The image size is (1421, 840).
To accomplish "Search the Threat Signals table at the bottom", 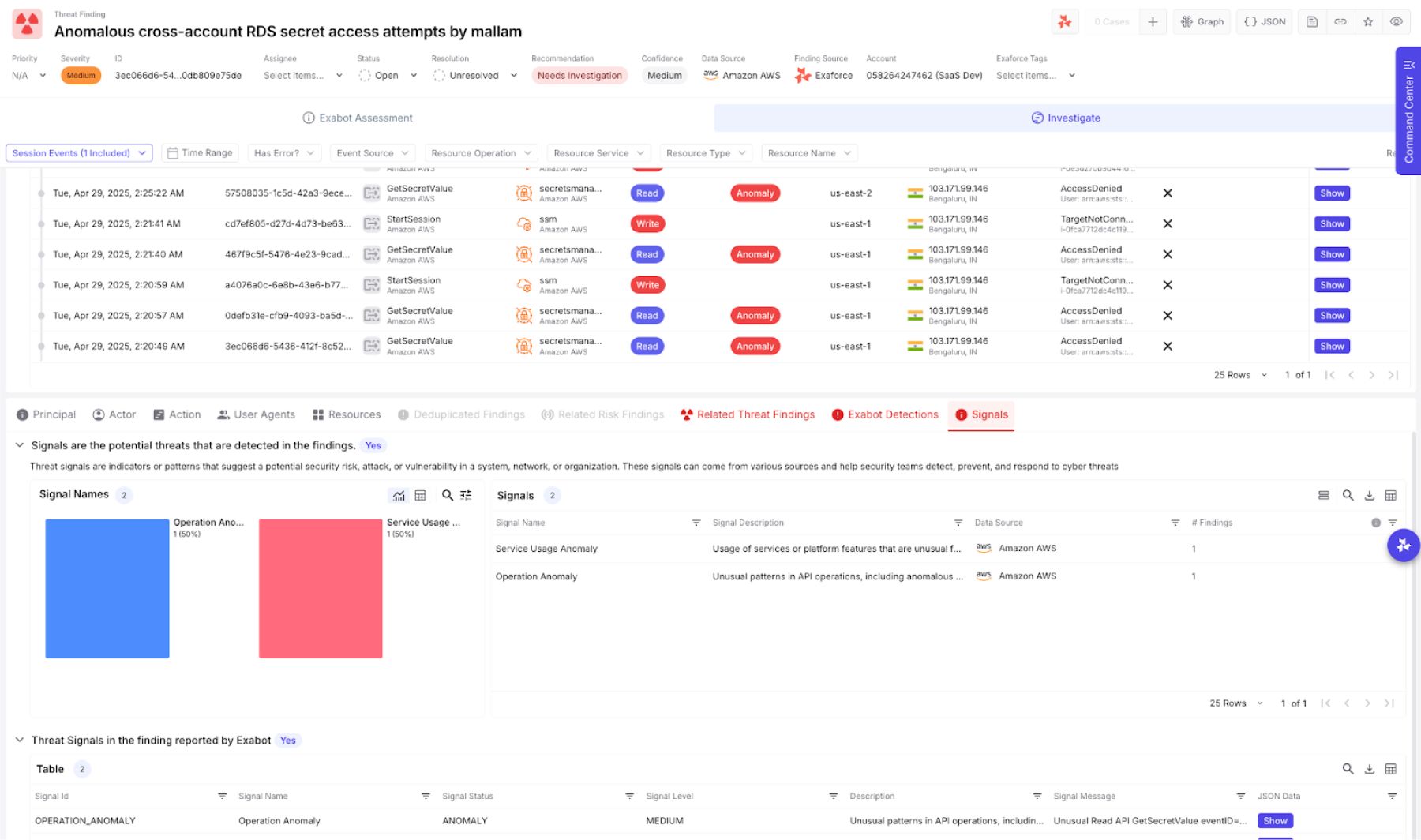I will pyautogui.click(x=1348, y=769).
